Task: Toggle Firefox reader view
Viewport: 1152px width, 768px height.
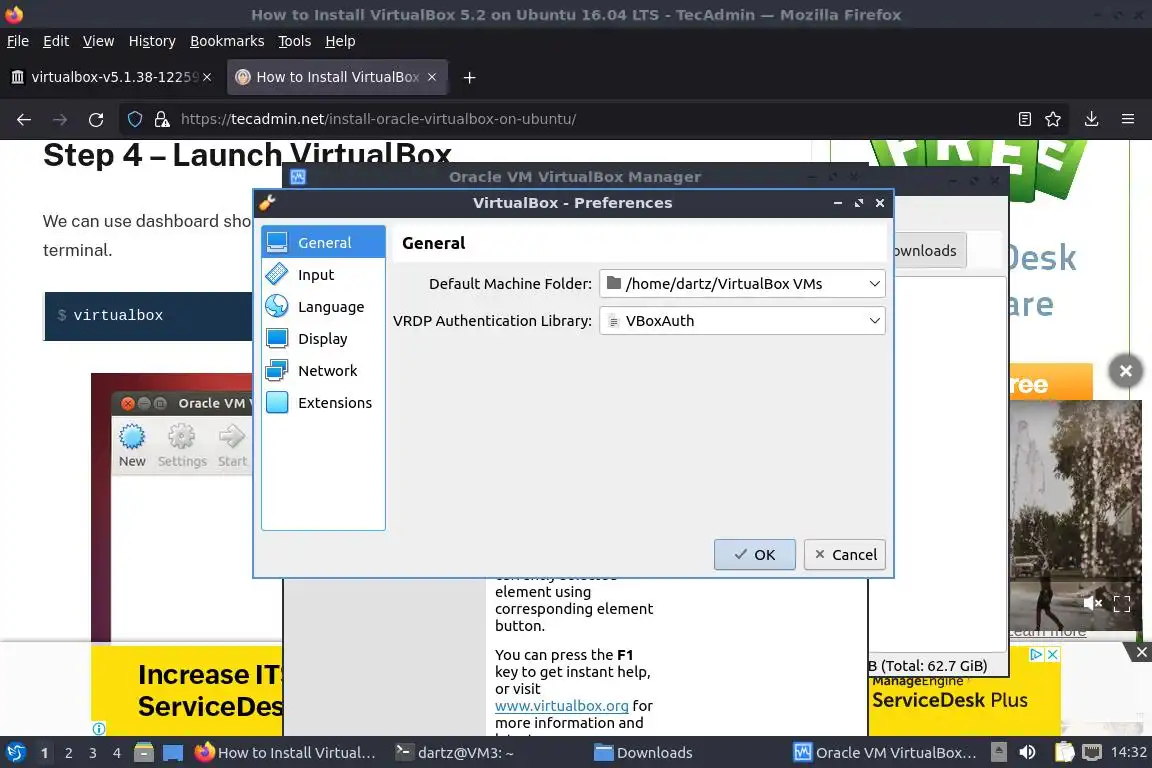Action: point(1025,119)
